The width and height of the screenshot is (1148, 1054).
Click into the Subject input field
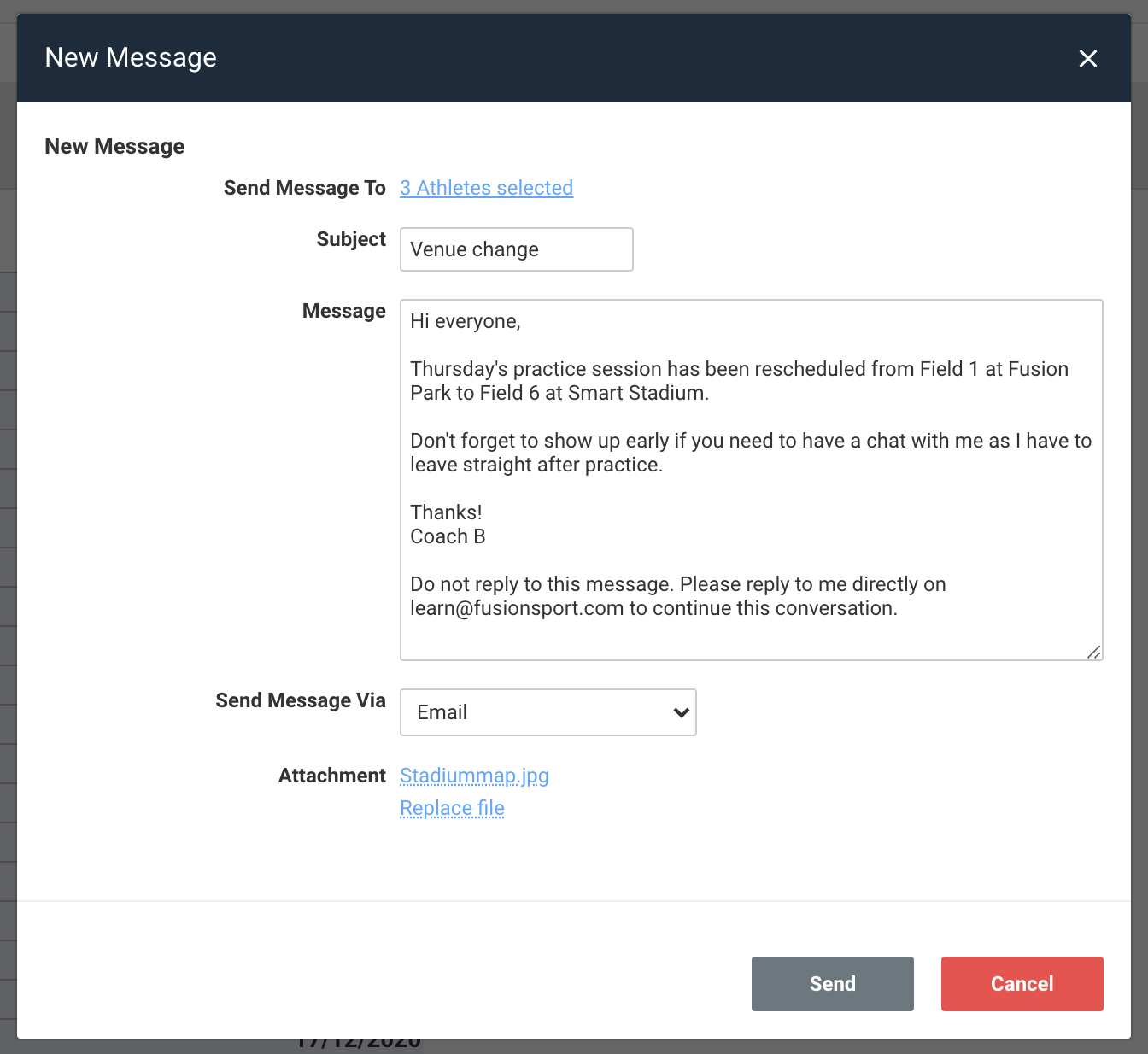[x=516, y=249]
